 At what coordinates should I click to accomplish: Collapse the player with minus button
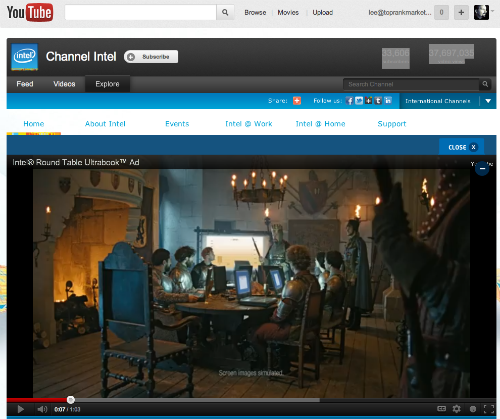pyautogui.click(x=482, y=169)
